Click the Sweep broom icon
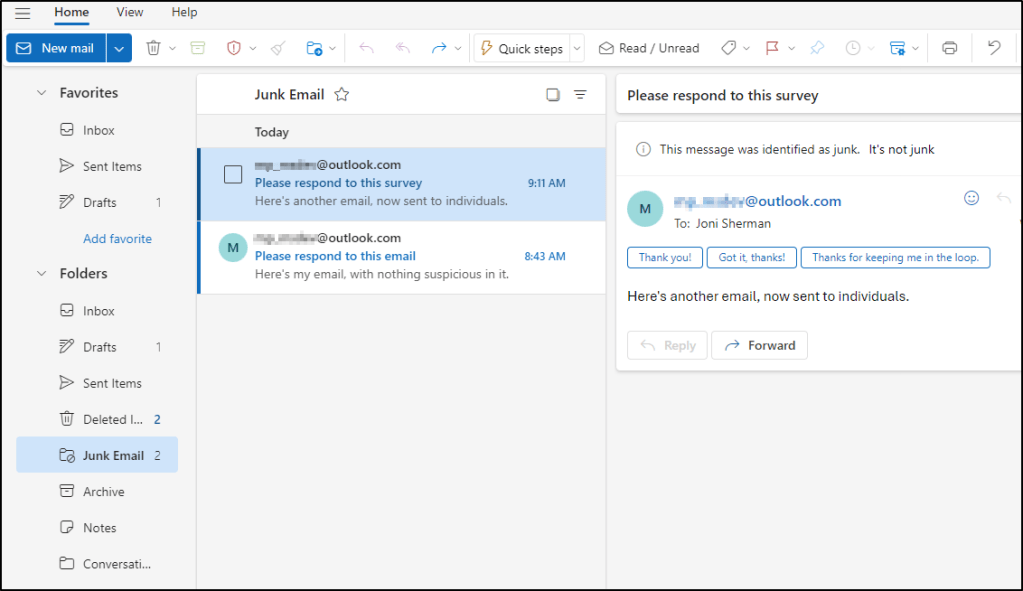This screenshot has height=591, width=1023. click(x=278, y=48)
